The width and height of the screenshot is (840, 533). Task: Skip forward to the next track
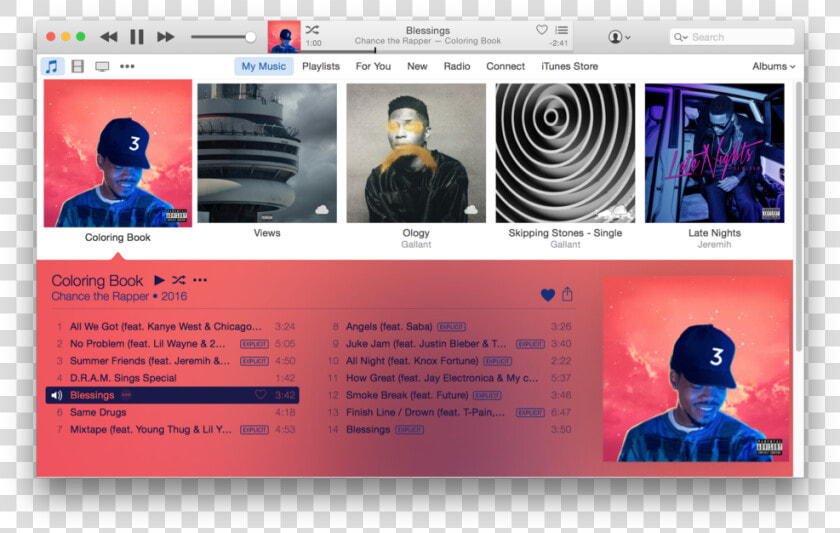click(x=166, y=37)
